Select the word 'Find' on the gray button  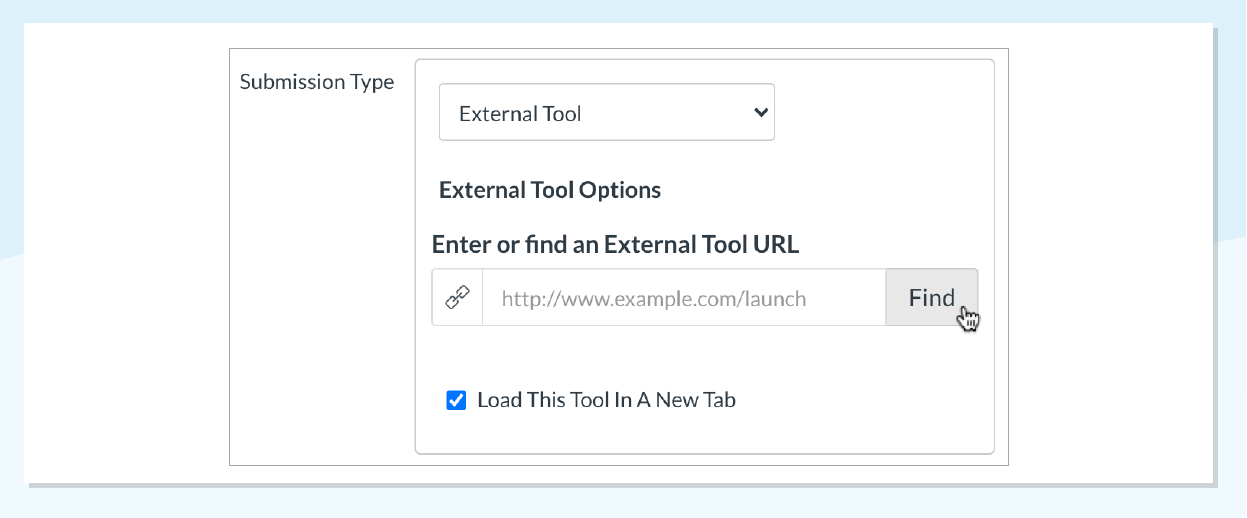click(x=931, y=297)
